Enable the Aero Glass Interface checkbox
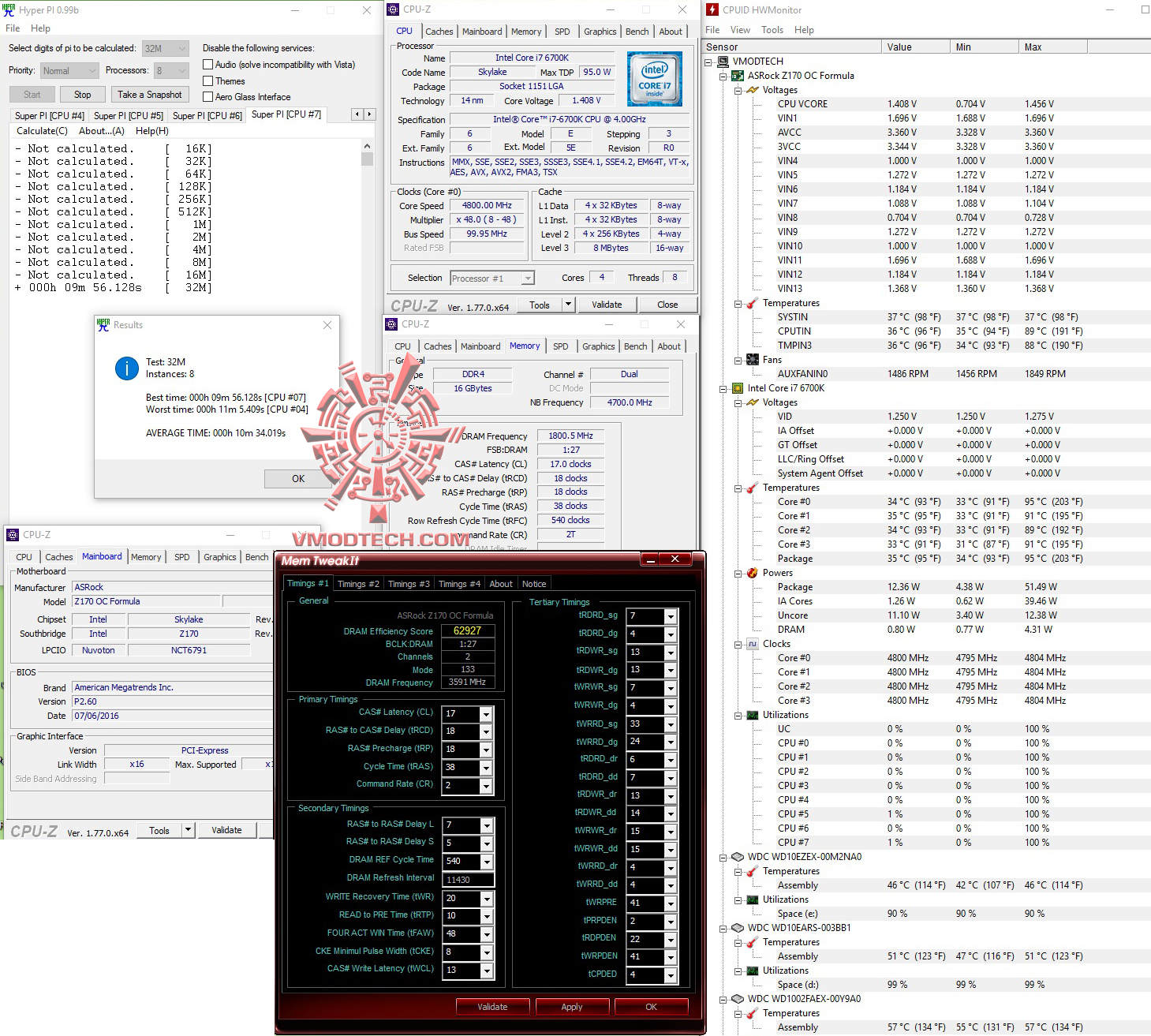This screenshot has width=1151, height=1036. (x=209, y=96)
